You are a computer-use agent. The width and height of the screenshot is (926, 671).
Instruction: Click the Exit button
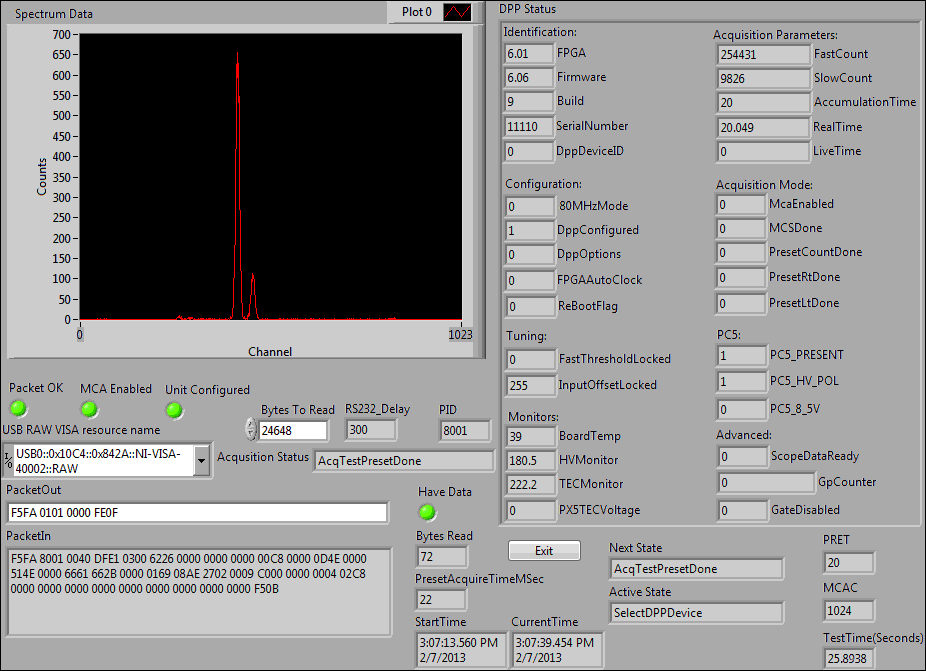pos(544,550)
